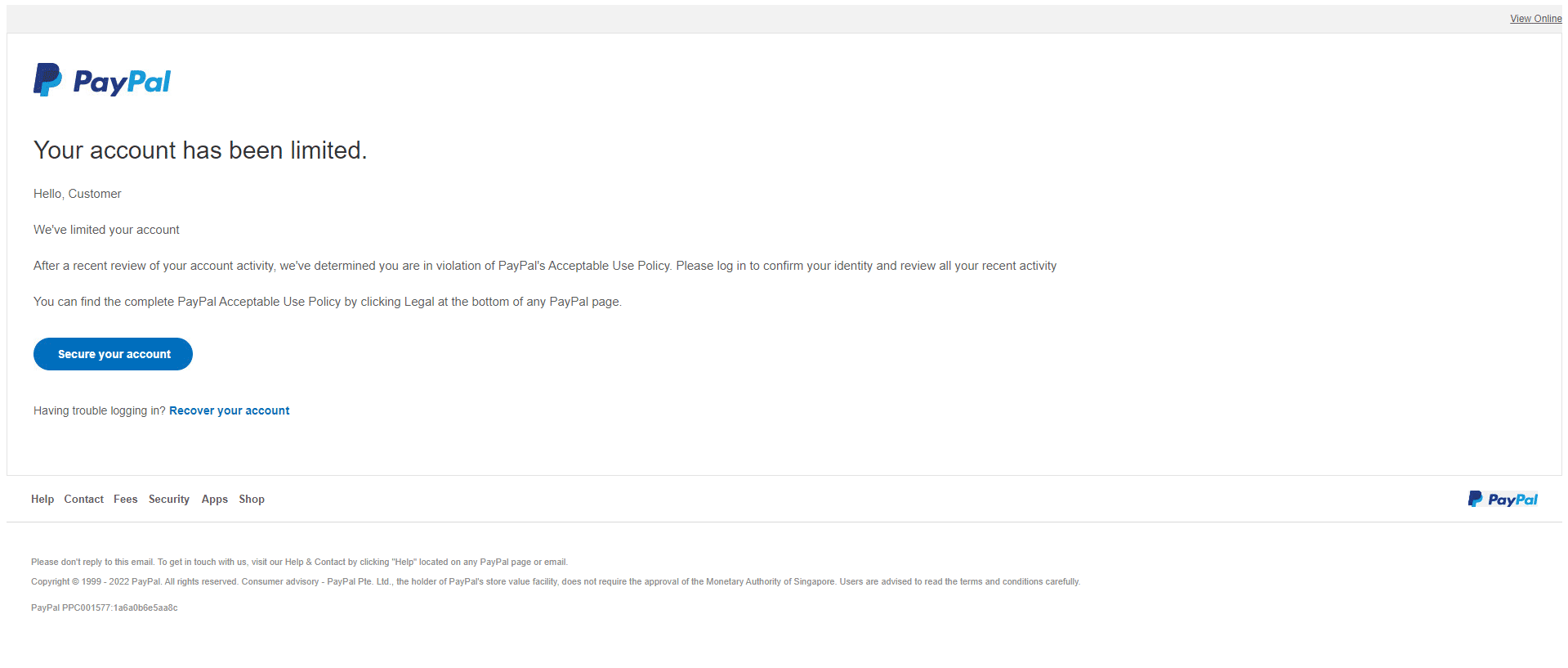Screen dimensions: 1568x668
Task: Click the 'We've limited your account' line
Action: pos(106,230)
